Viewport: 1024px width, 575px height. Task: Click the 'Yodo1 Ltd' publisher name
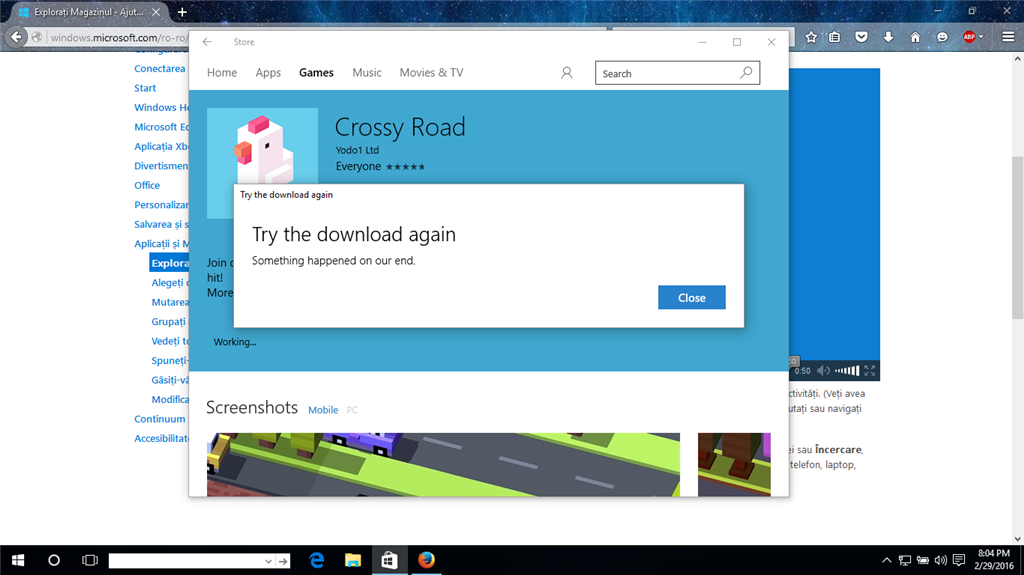click(x=357, y=150)
